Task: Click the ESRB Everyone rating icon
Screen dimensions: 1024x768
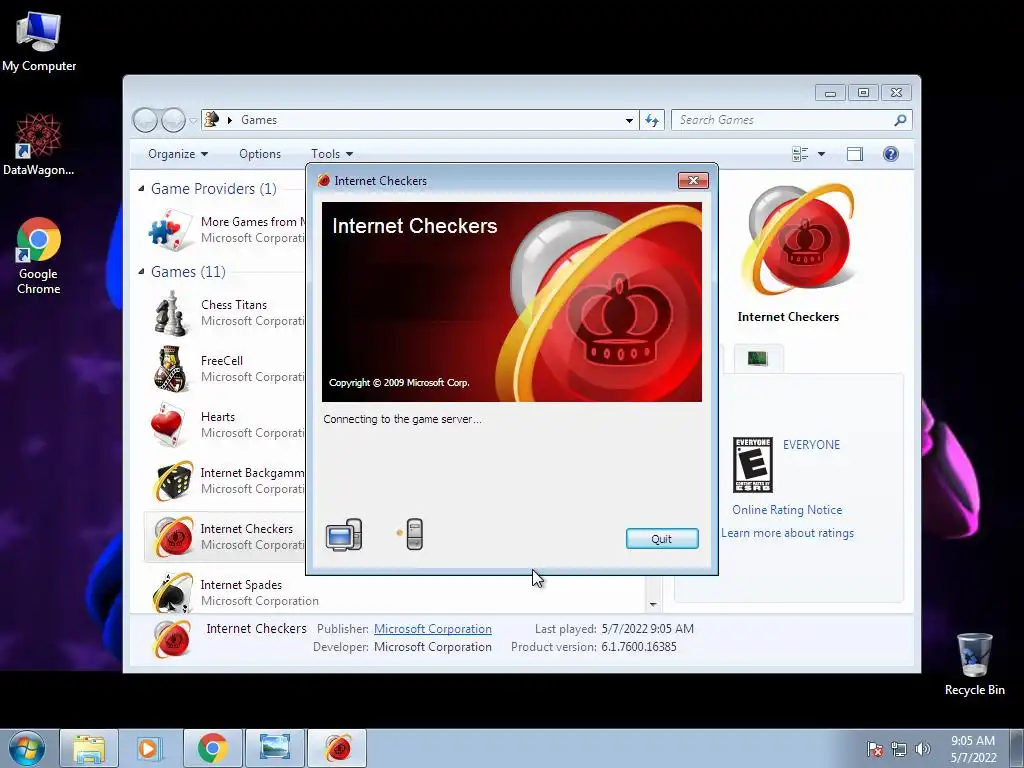Action: click(x=752, y=465)
